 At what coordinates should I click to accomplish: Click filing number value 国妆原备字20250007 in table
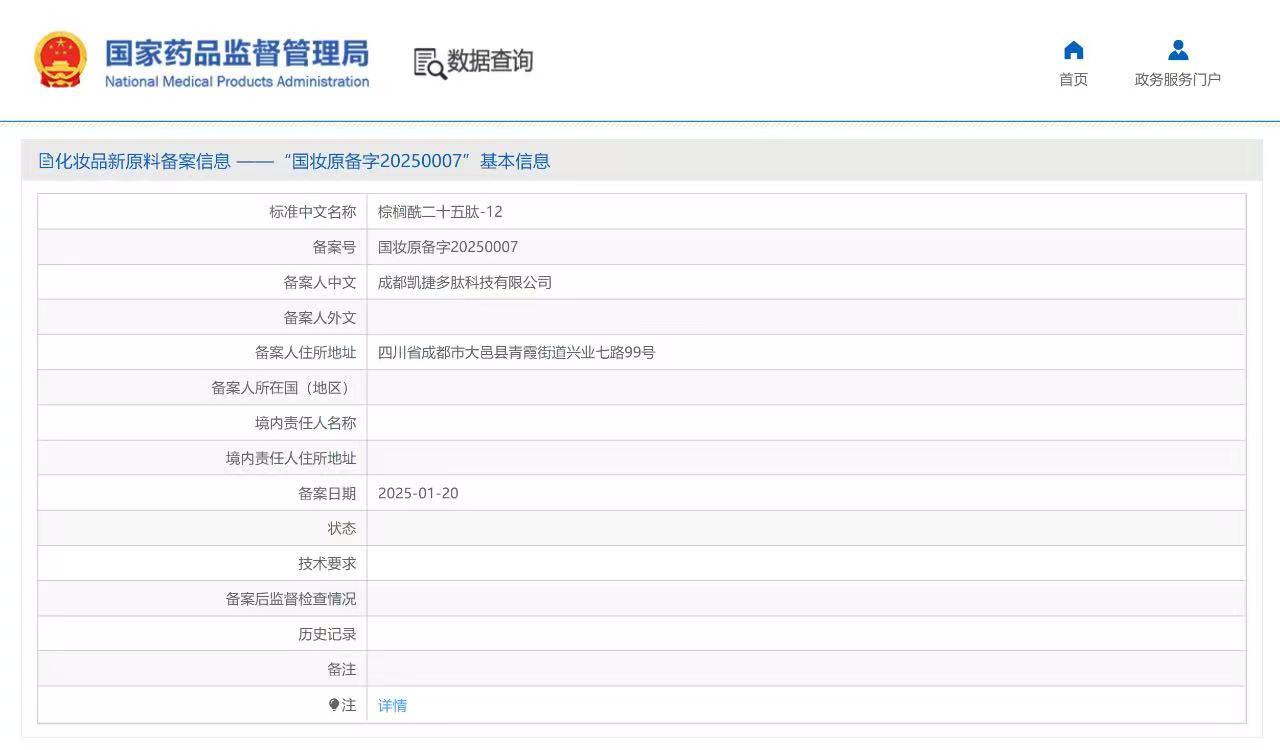448,247
